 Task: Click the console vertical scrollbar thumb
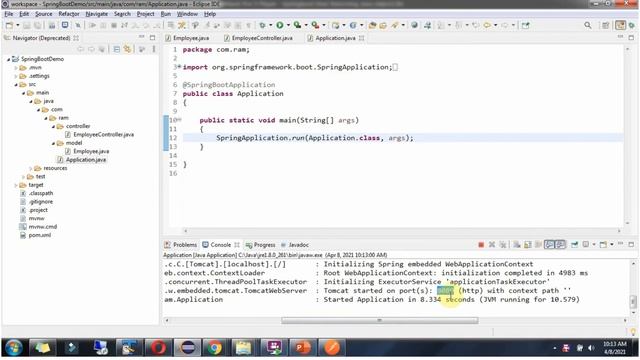point(633,302)
